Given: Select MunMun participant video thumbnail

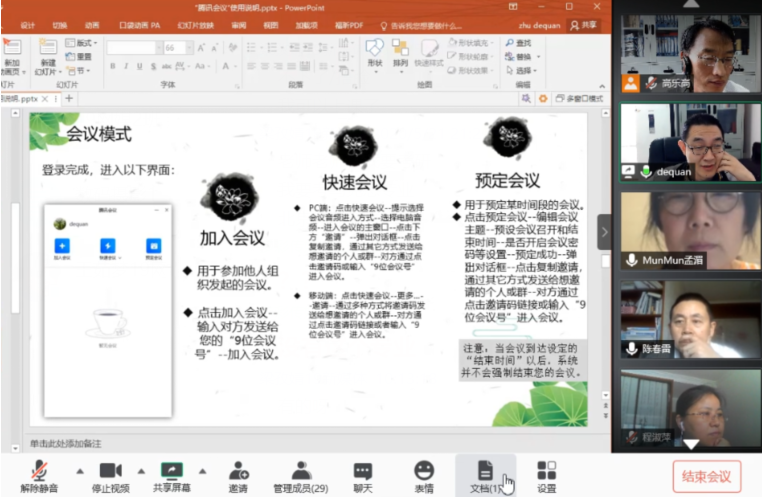Looking at the screenshot, I should tap(690, 231).
